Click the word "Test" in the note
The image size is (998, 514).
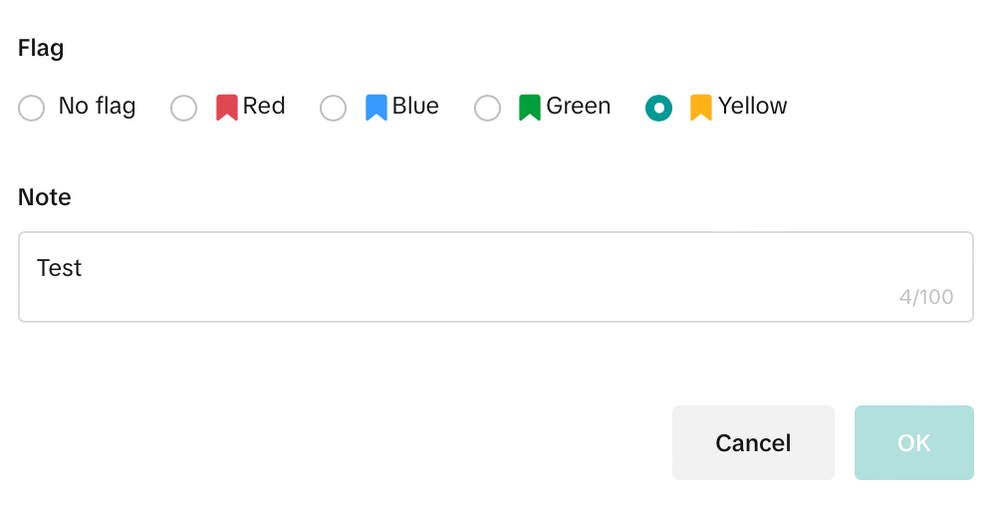tap(59, 268)
